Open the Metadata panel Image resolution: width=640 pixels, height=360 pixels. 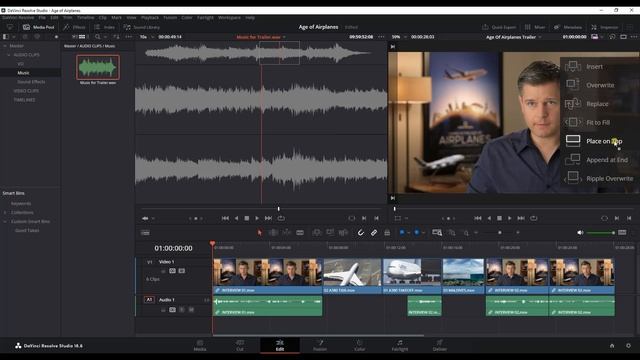click(568, 27)
